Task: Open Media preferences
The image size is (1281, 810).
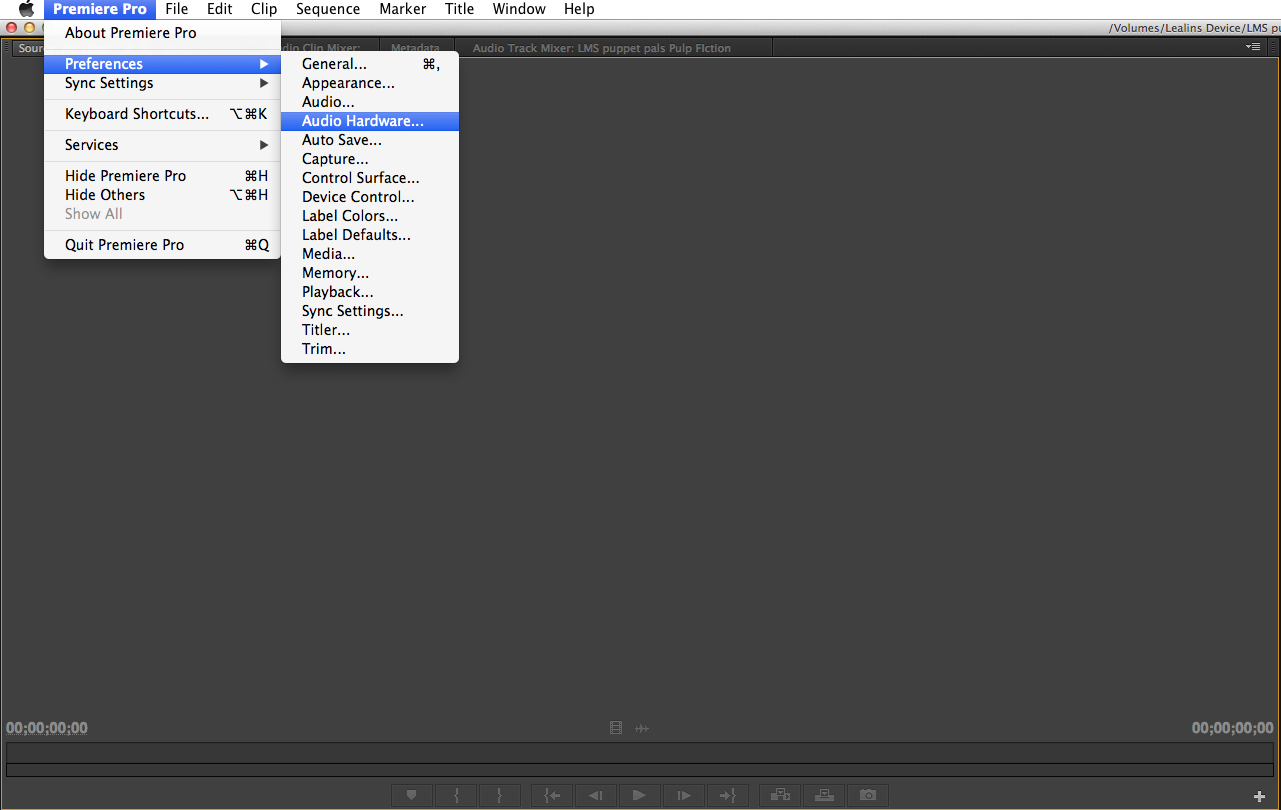Action: (x=370, y=254)
